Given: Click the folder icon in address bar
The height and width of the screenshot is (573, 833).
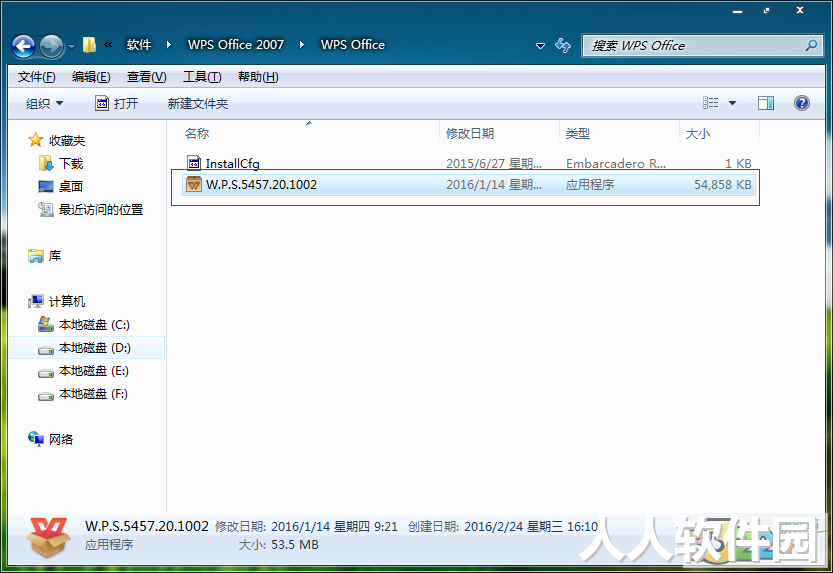Looking at the screenshot, I should [x=89, y=45].
